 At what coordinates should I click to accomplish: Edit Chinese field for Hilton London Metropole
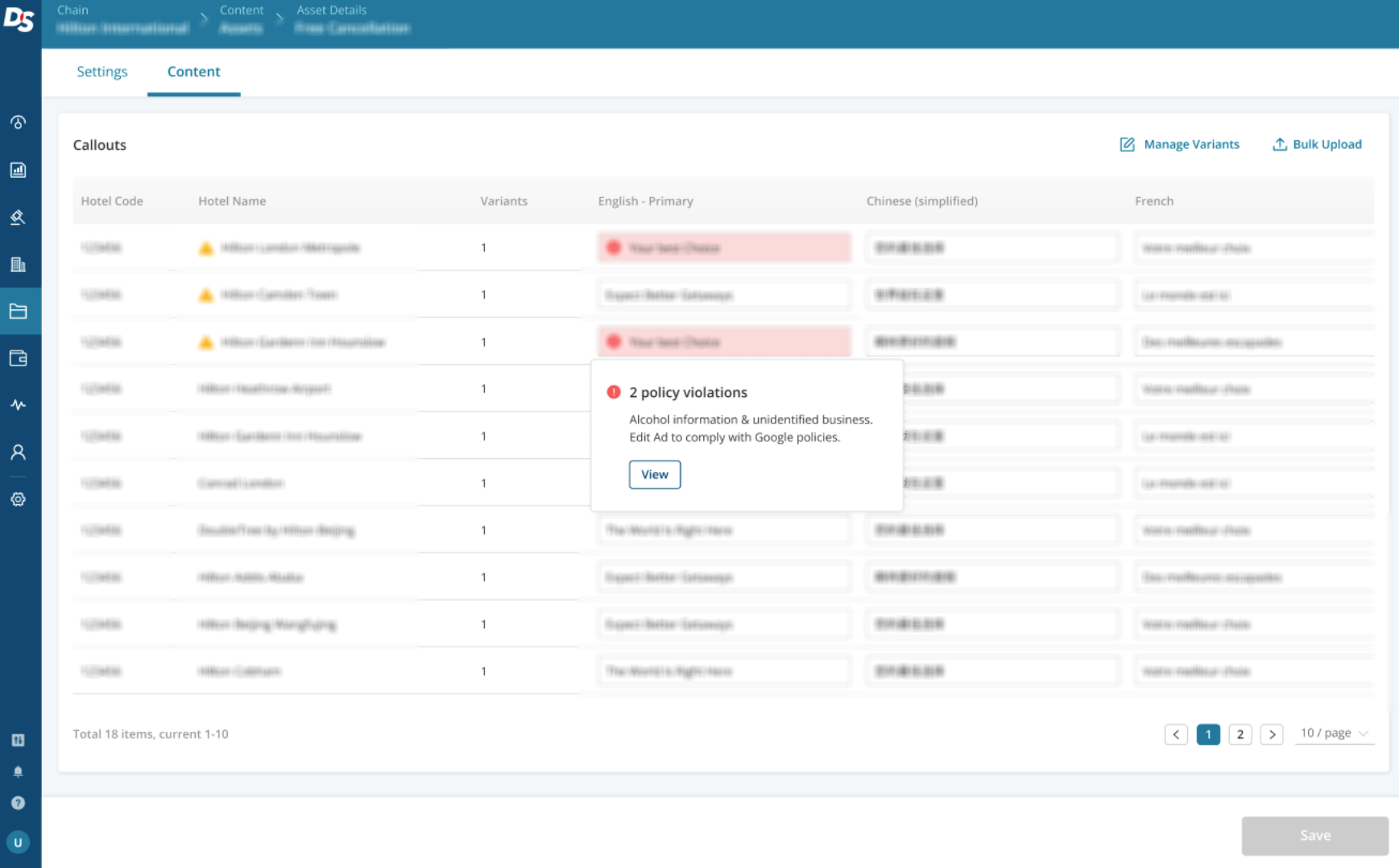993,248
